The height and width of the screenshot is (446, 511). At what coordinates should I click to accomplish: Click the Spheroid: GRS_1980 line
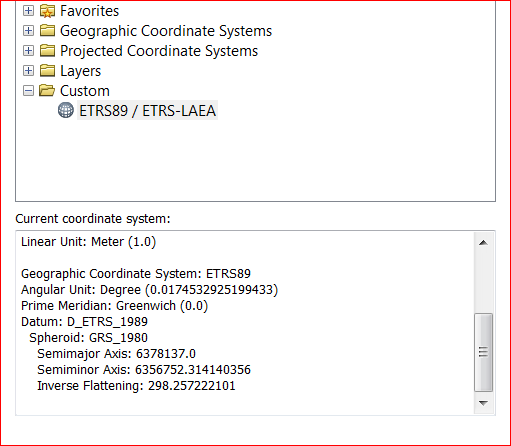click(x=88, y=338)
